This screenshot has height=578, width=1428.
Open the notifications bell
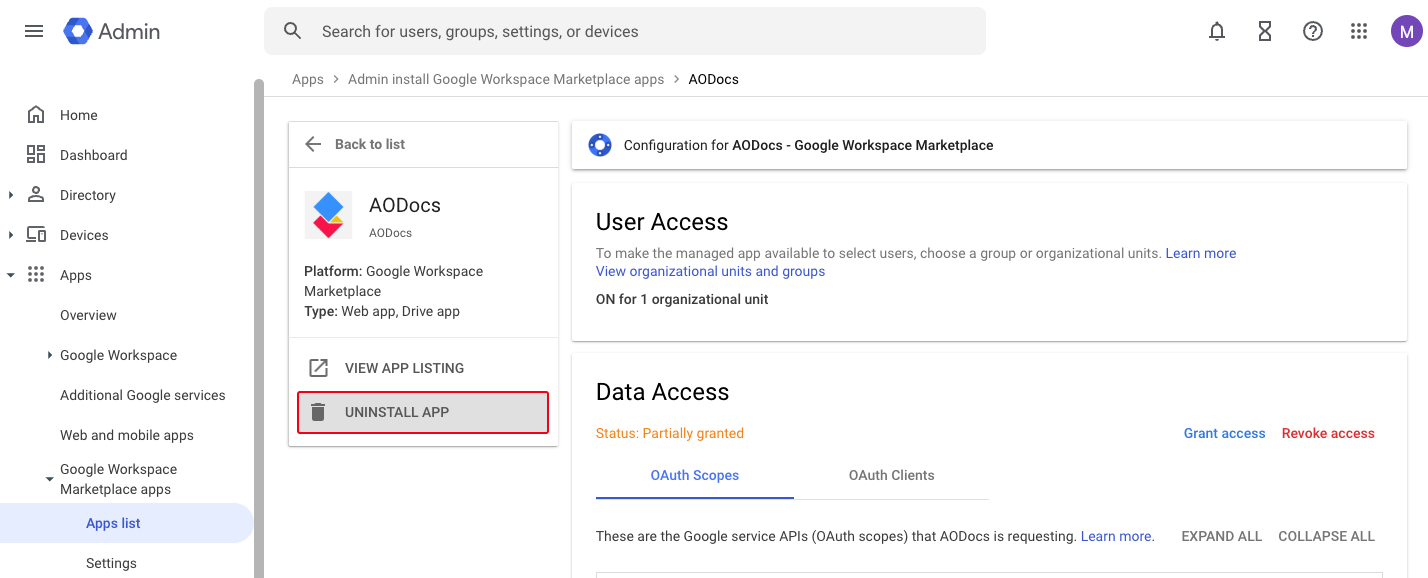(x=1217, y=31)
